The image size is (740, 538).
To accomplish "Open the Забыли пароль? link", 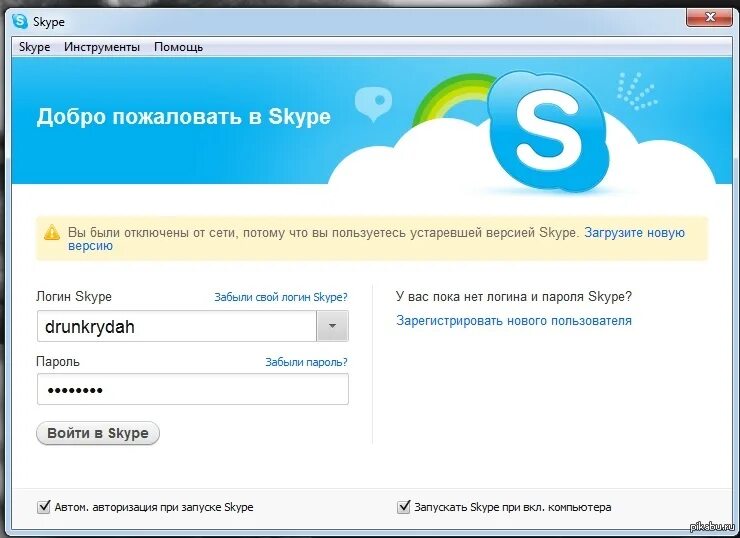I will (x=306, y=362).
